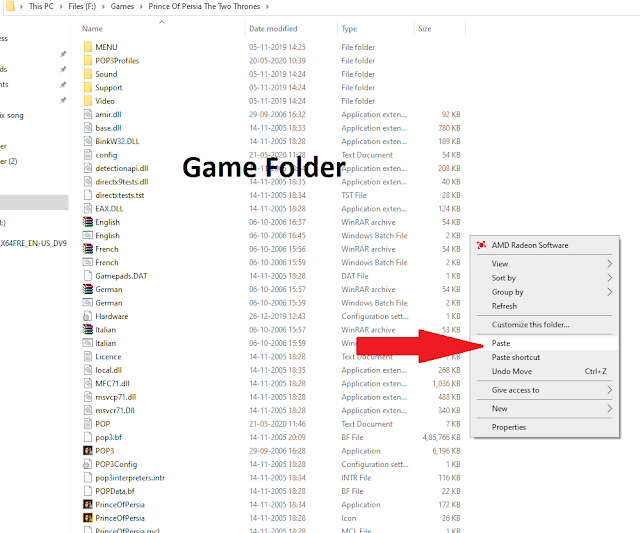Sort by Date modified column header
This screenshot has height=533, width=640.
(273, 29)
